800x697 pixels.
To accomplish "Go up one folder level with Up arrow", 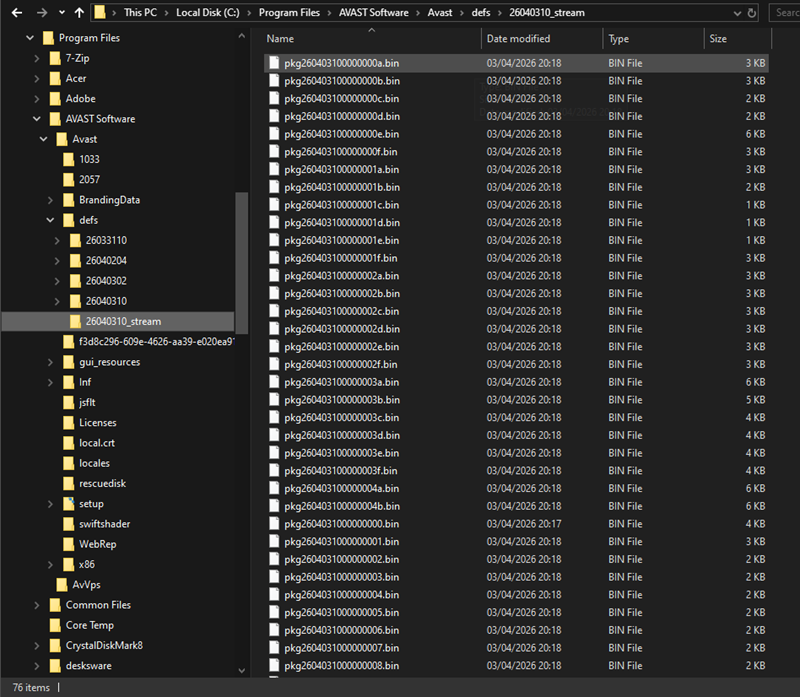I will pyautogui.click(x=78, y=13).
